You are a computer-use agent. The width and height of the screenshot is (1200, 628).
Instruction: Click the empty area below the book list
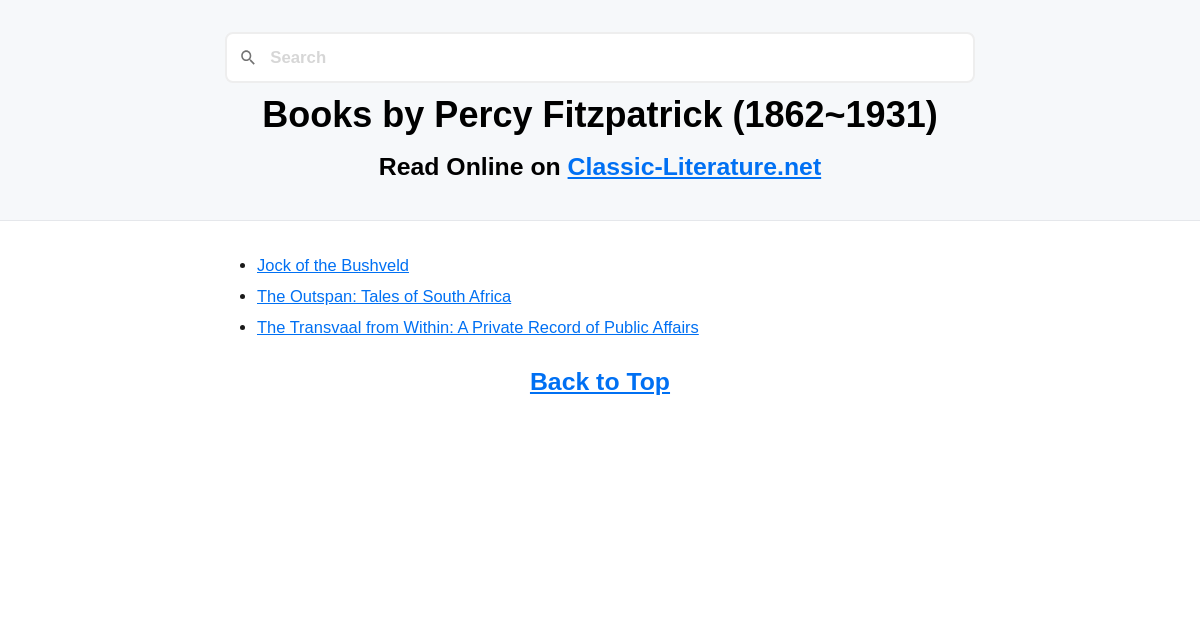(600, 500)
